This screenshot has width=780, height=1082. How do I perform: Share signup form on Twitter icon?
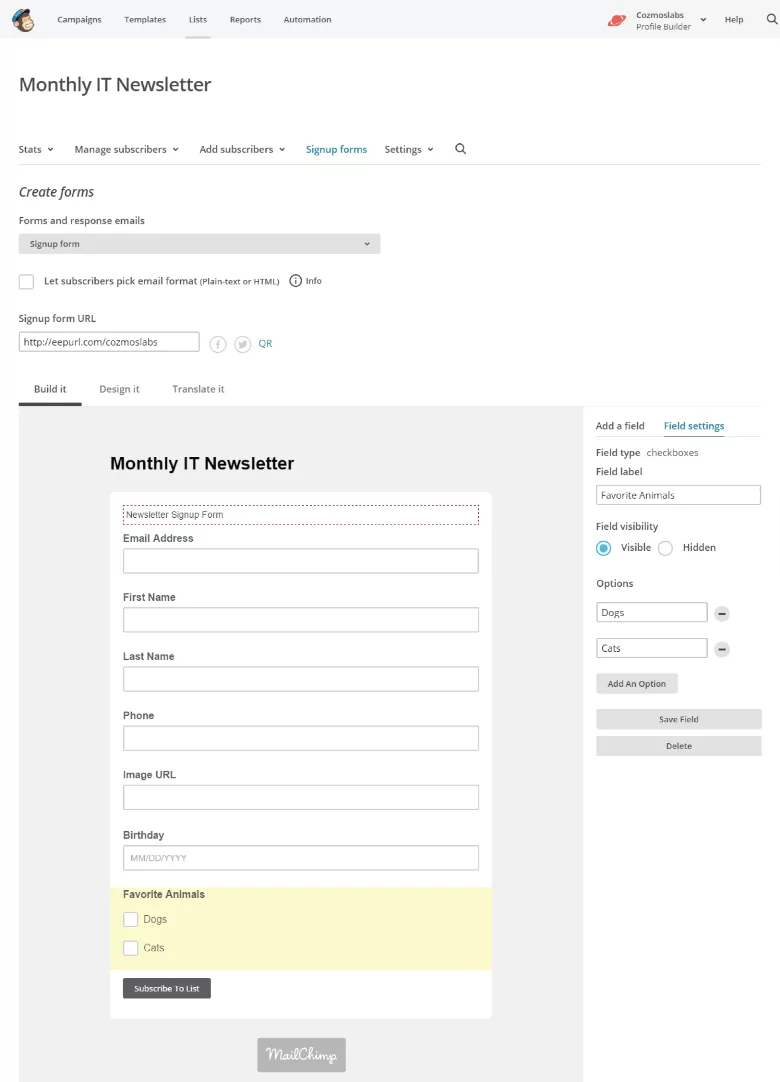click(242, 344)
